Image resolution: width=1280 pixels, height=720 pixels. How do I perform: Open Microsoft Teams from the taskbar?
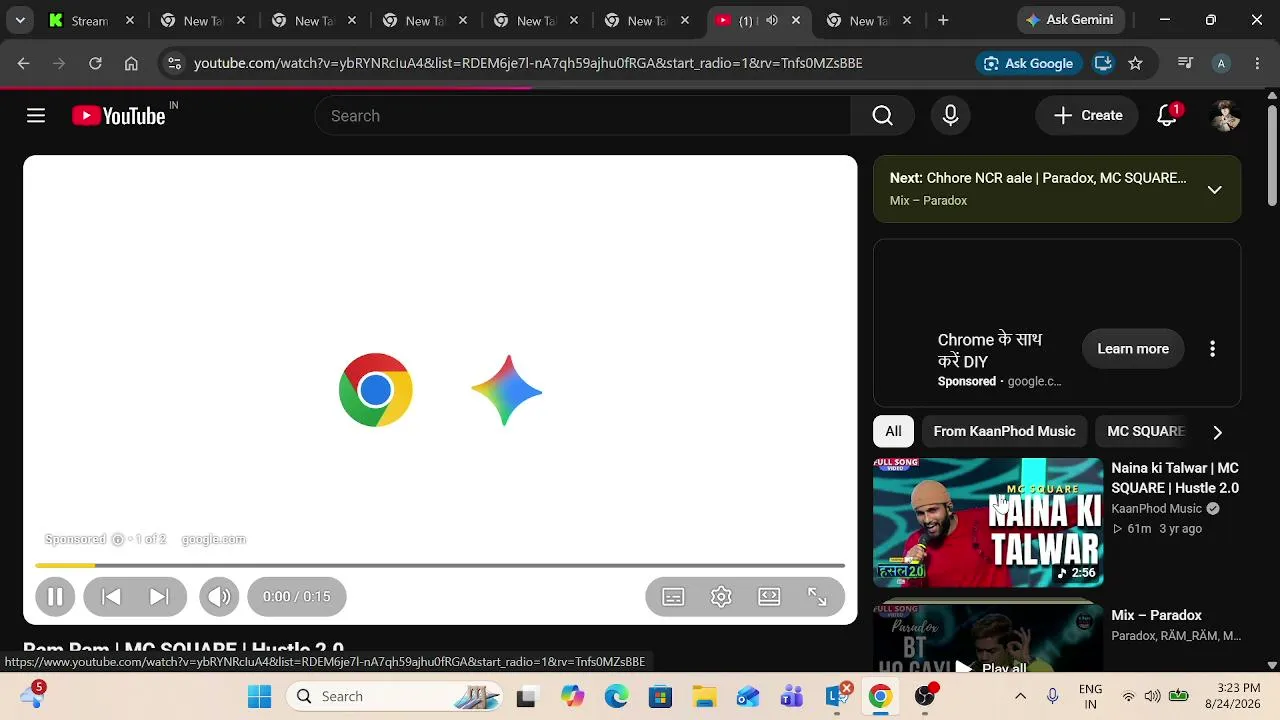pos(792,696)
